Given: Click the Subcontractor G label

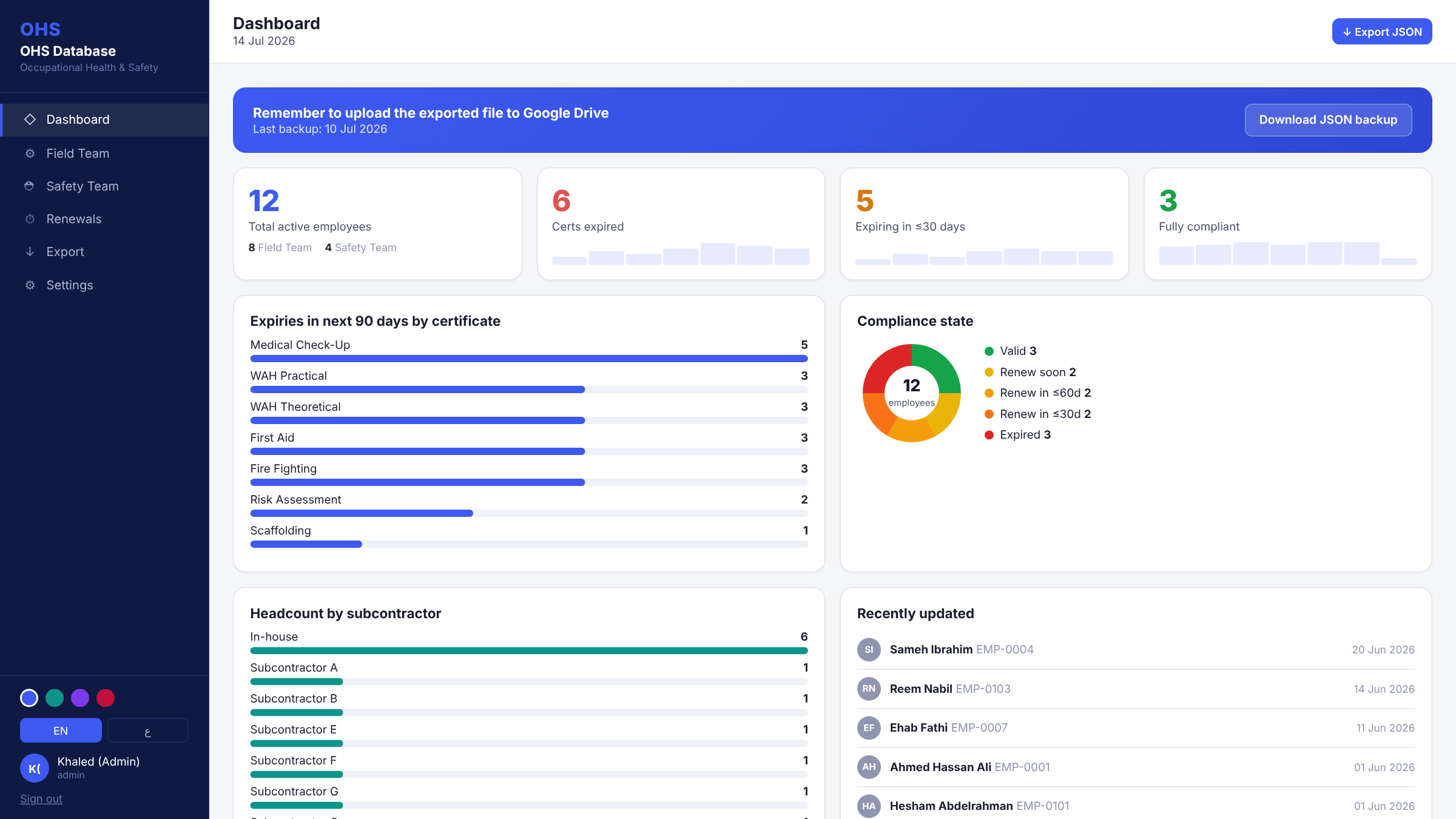Looking at the screenshot, I should 294,792.
